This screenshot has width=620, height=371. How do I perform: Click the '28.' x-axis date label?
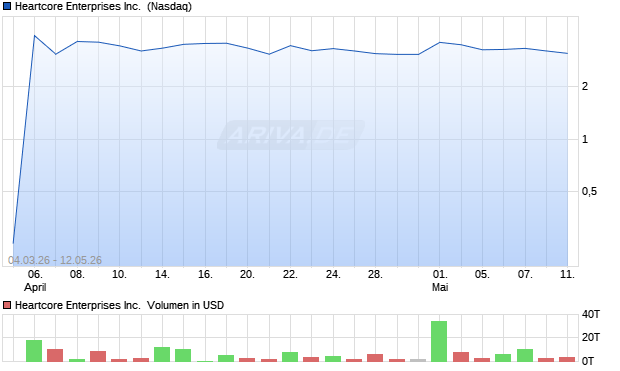tap(375, 274)
